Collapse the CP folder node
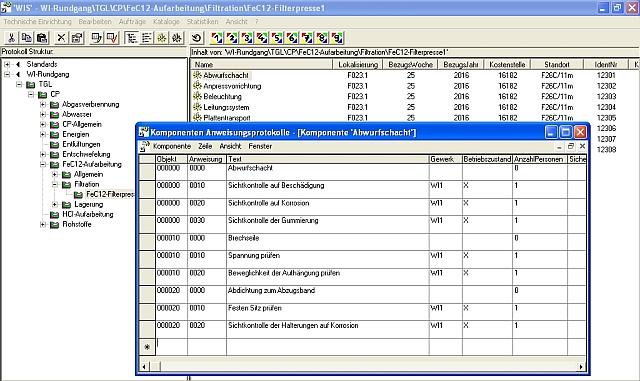The image size is (640, 381). coord(31,94)
